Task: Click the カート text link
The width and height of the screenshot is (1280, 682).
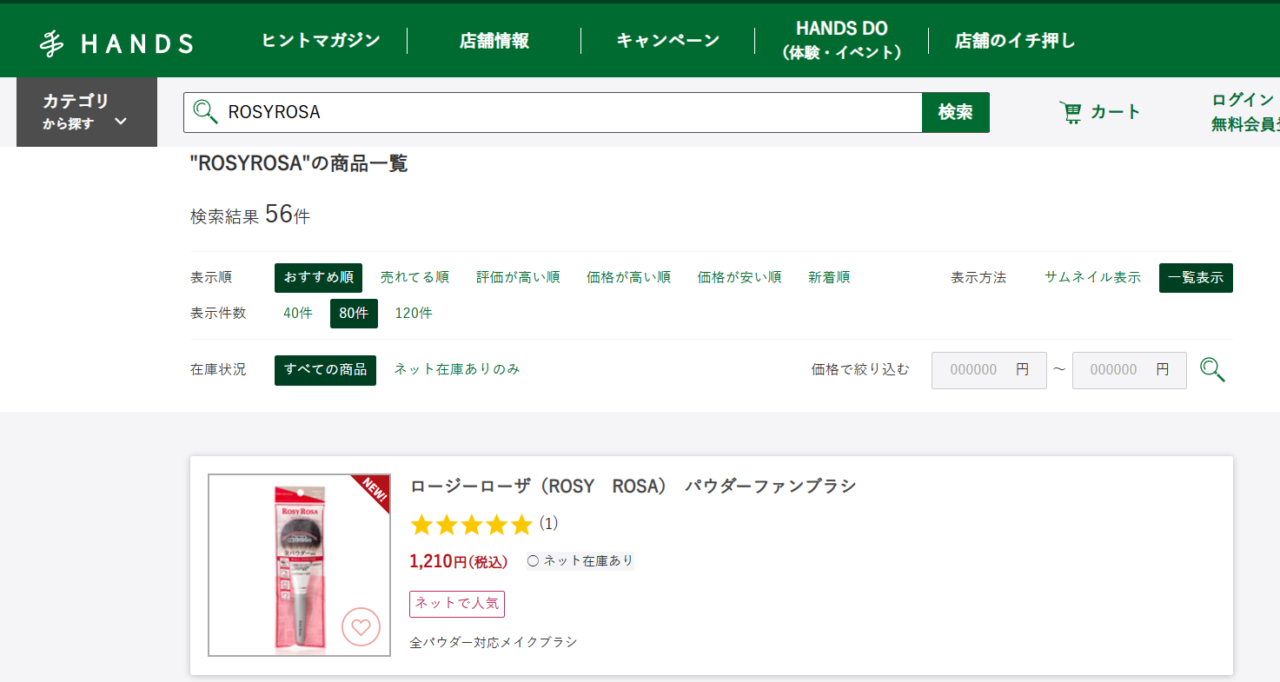Action: click(1115, 112)
